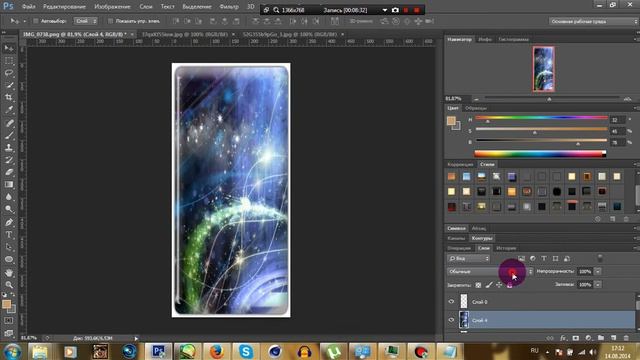Toggle Quick Mask mode icon
Screen dimensions: 640x360
tap(9, 321)
